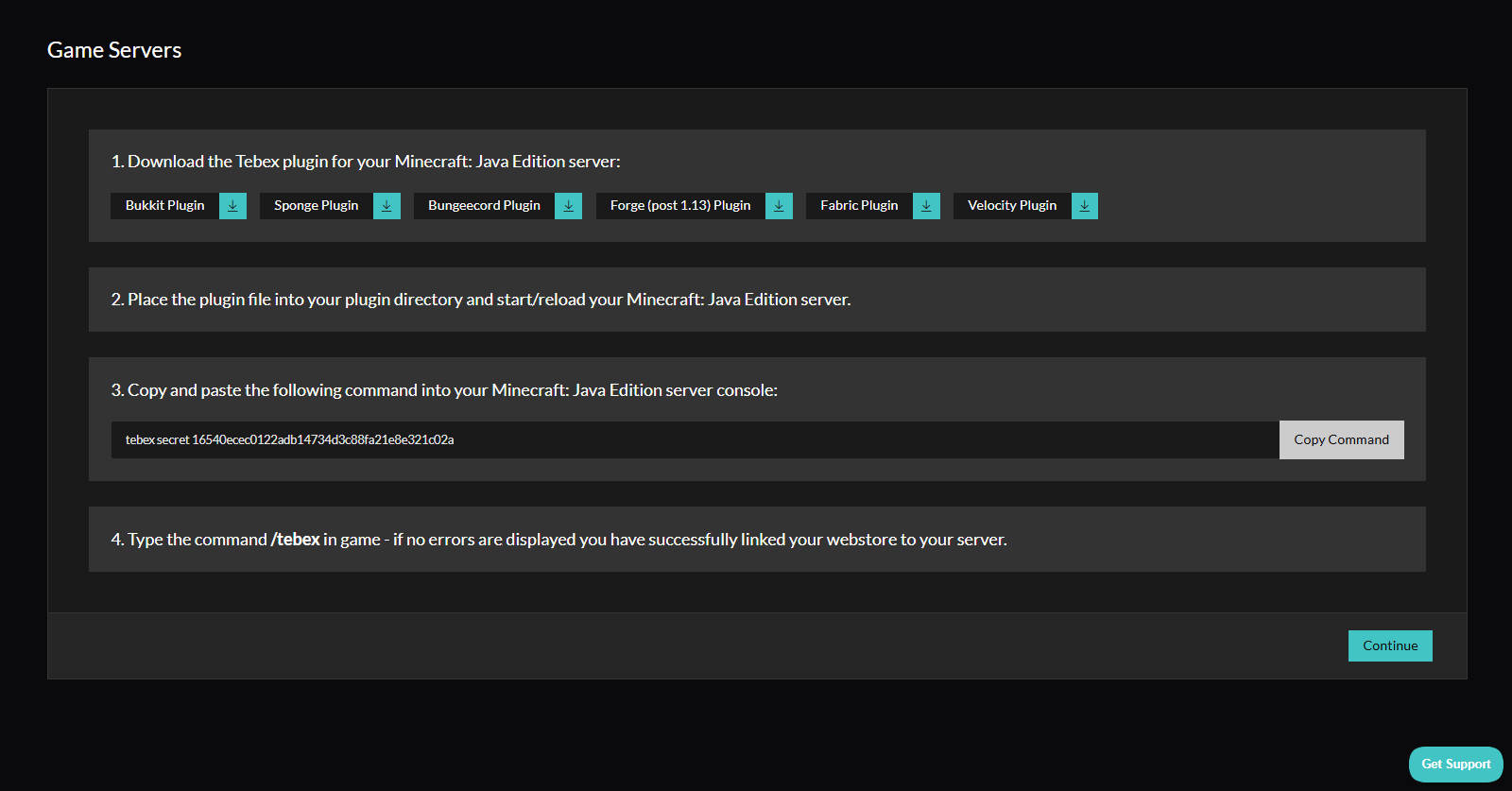Click the Fabric Plugin download arrow icon
The image size is (1512, 791).
tap(926, 206)
